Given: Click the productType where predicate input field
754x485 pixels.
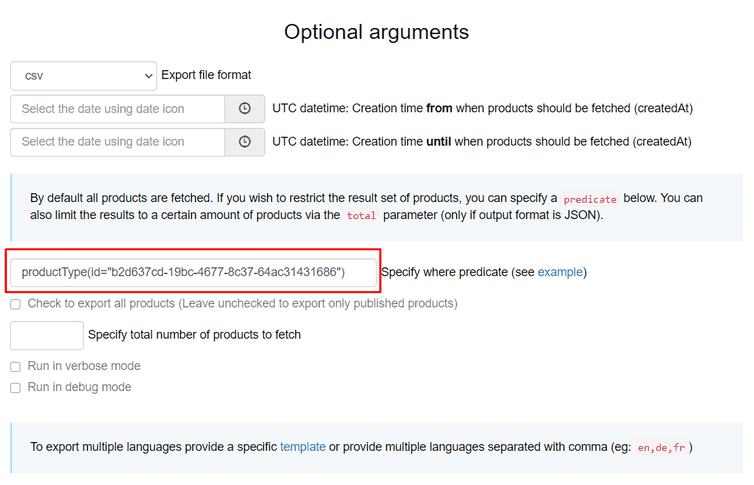Looking at the screenshot, I should click(193, 272).
